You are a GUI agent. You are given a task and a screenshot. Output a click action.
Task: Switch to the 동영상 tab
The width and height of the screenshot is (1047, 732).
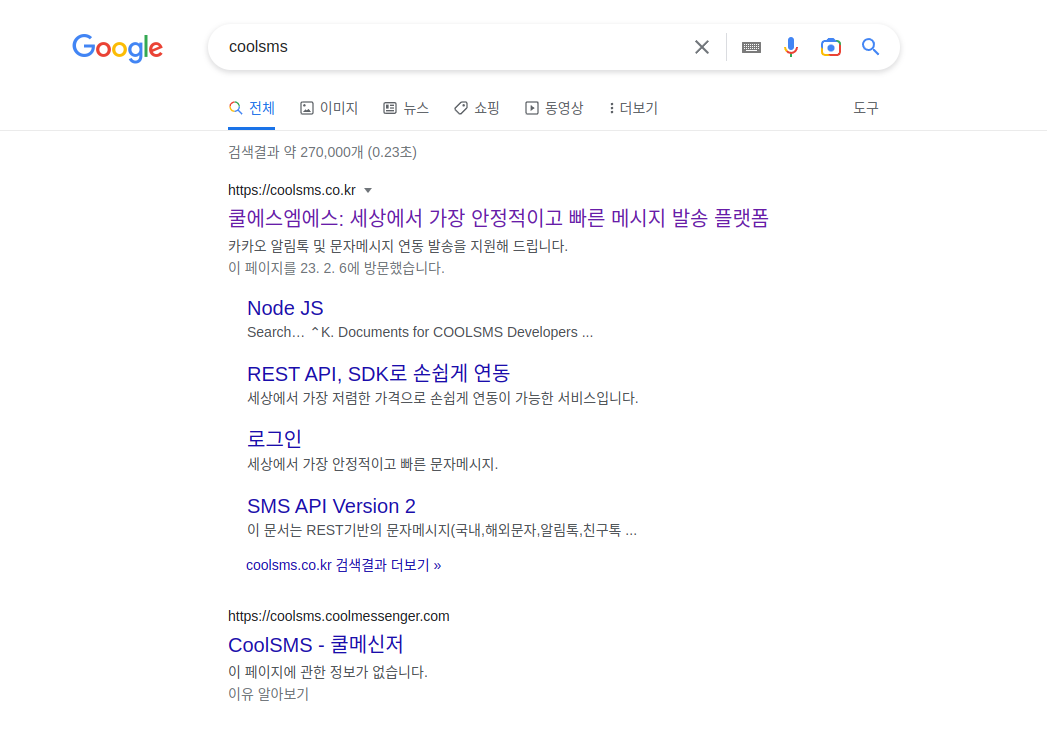coord(554,108)
